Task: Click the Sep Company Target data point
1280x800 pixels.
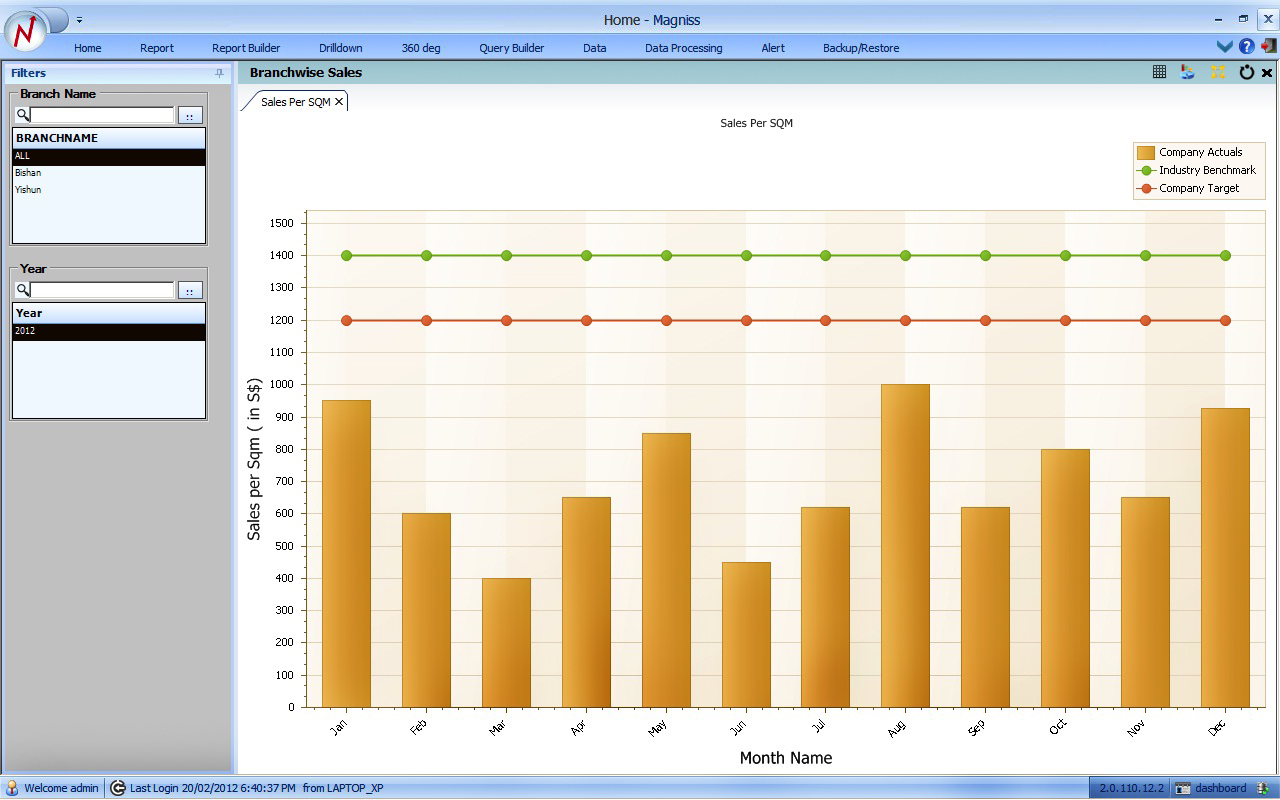Action: tap(985, 321)
